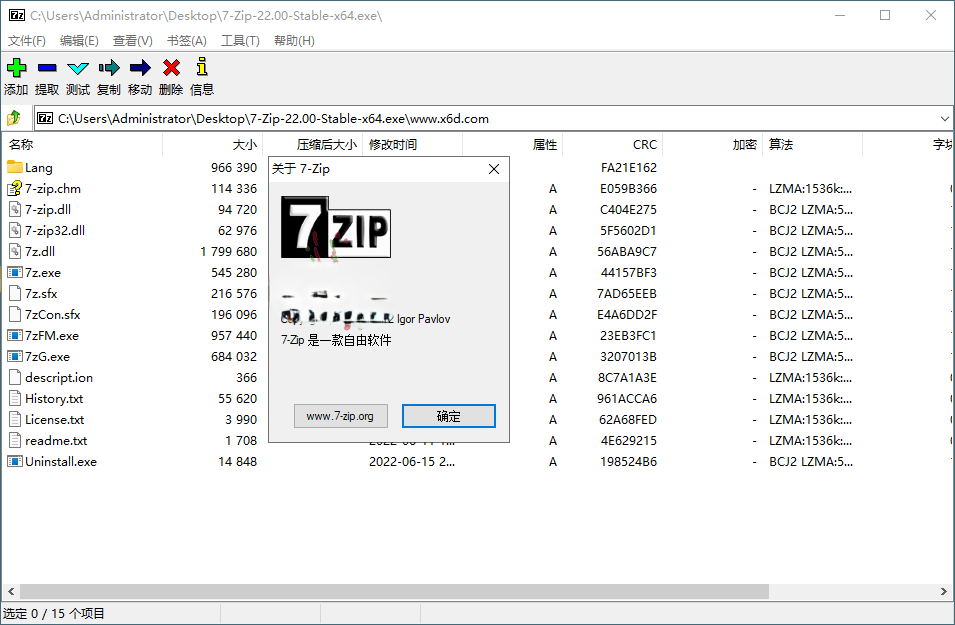The image size is (955, 625).
Task: Click the 7zG.exe application icon
Action: click(15, 356)
